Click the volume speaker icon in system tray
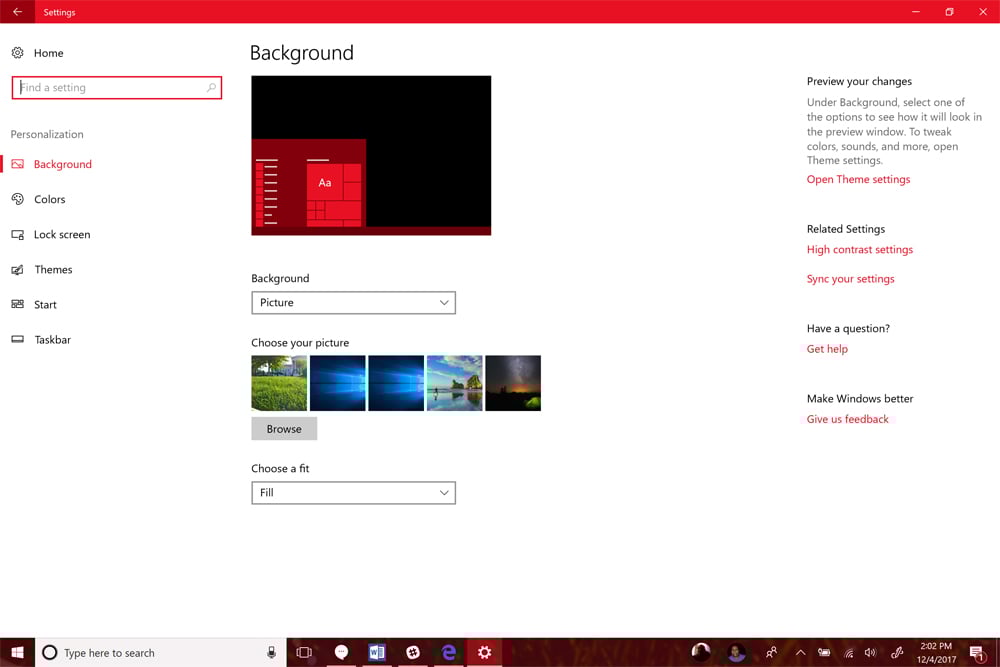This screenshot has width=1000, height=667. pyautogui.click(x=870, y=651)
